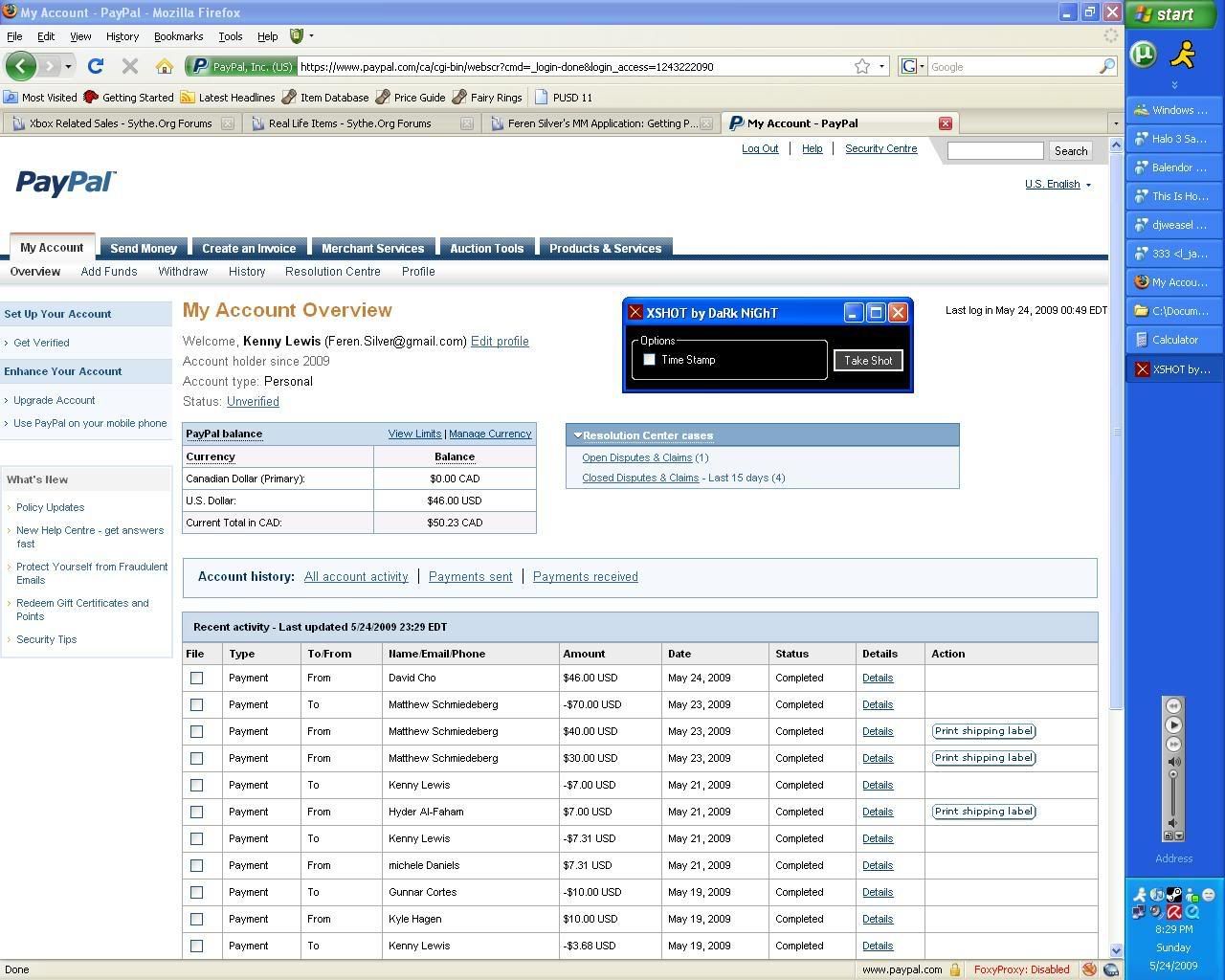This screenshot has width=1225, height=980.
Task: Print shipping label for Hyder Al-Faham
Action: tap(984, 811)
